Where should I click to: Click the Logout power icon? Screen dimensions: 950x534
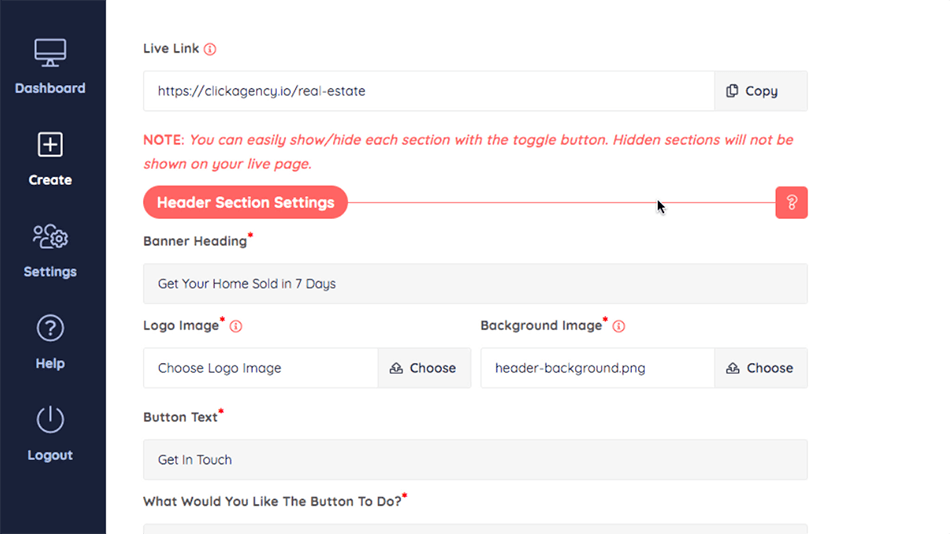pos(50,420)
